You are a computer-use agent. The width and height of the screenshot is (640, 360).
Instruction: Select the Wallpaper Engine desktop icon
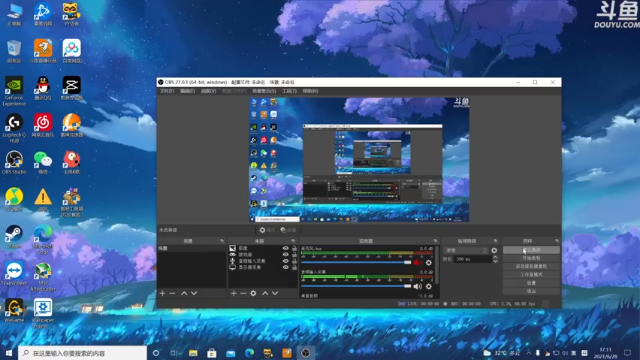pyautogui.click(x=43, y=313)
